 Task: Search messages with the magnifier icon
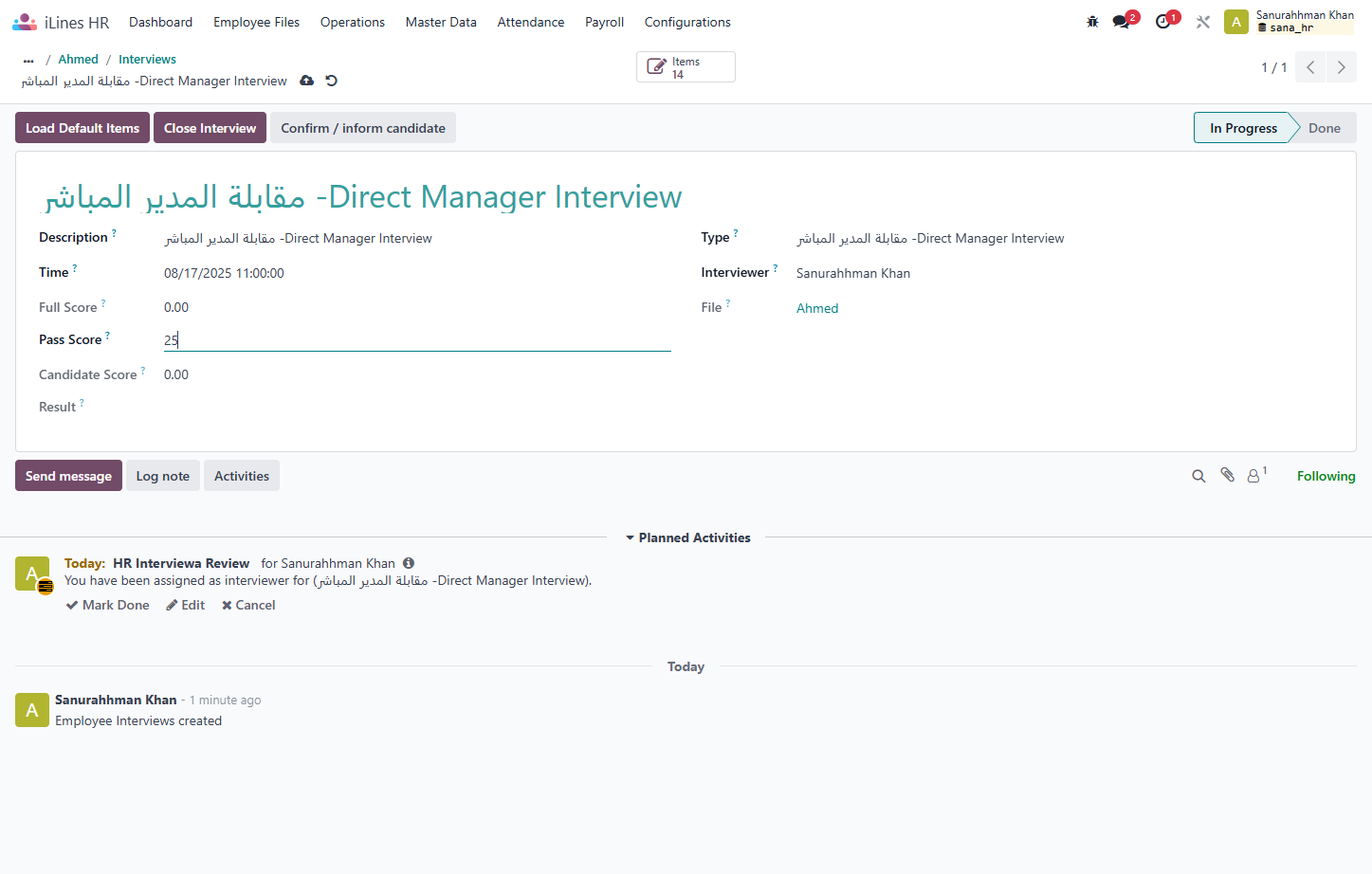pyautogui.click(x=1198, y=476)
